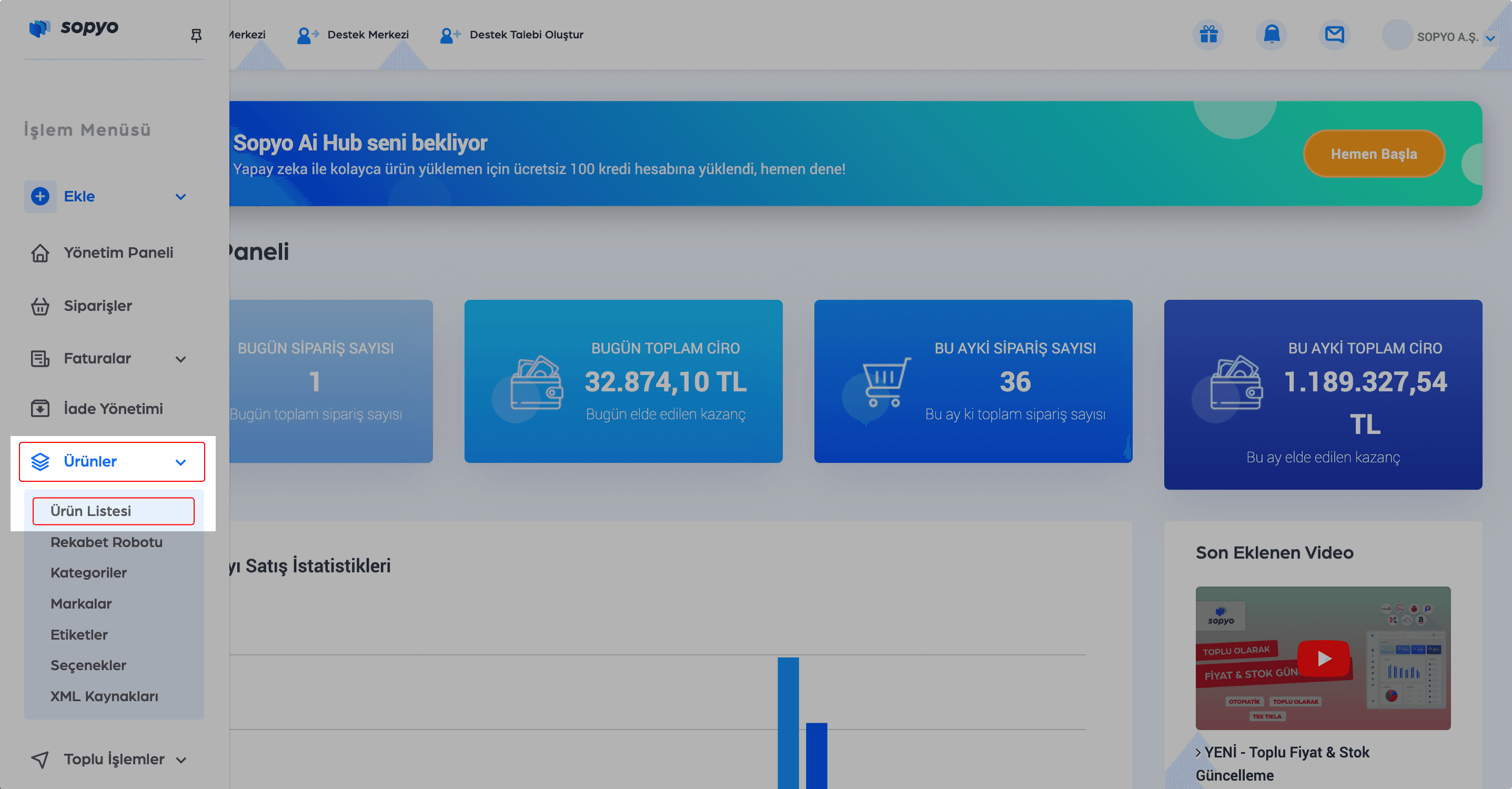Click the 1.189.327,54 TL monthly revenue value
This screenshot has width=1512, height=789.
1365,403
